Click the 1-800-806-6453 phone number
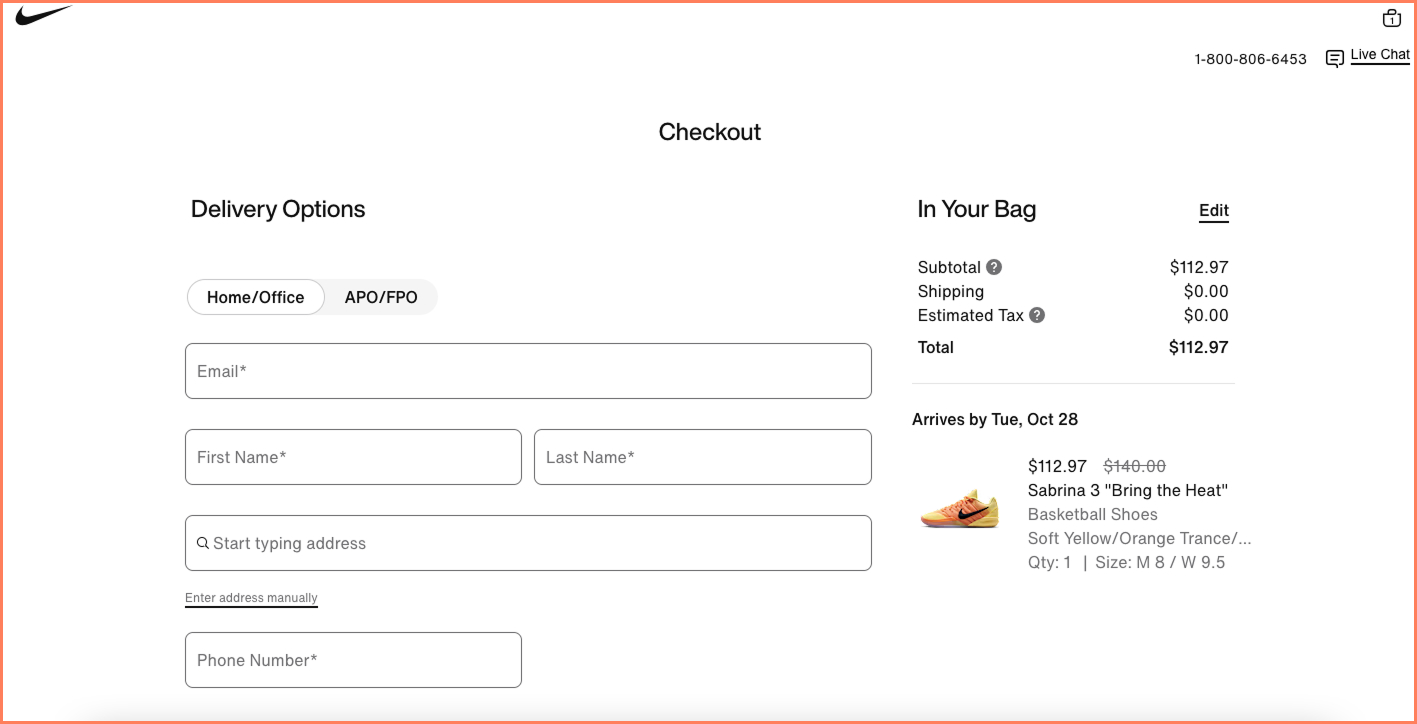This screenshot has height=724, width=1417. click(1250, 59)
